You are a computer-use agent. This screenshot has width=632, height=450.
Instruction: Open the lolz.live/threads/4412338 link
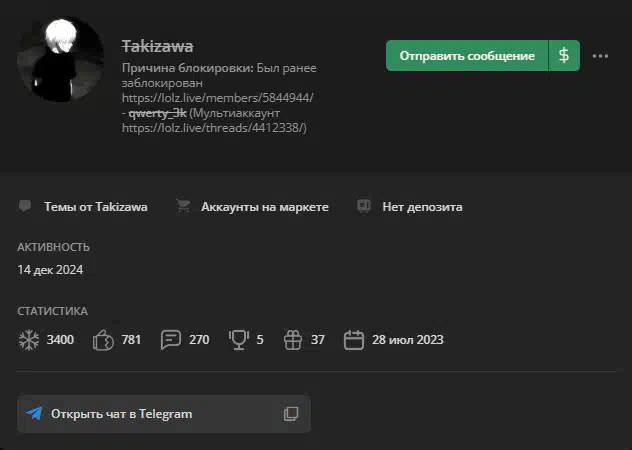[x=213, y=128]
